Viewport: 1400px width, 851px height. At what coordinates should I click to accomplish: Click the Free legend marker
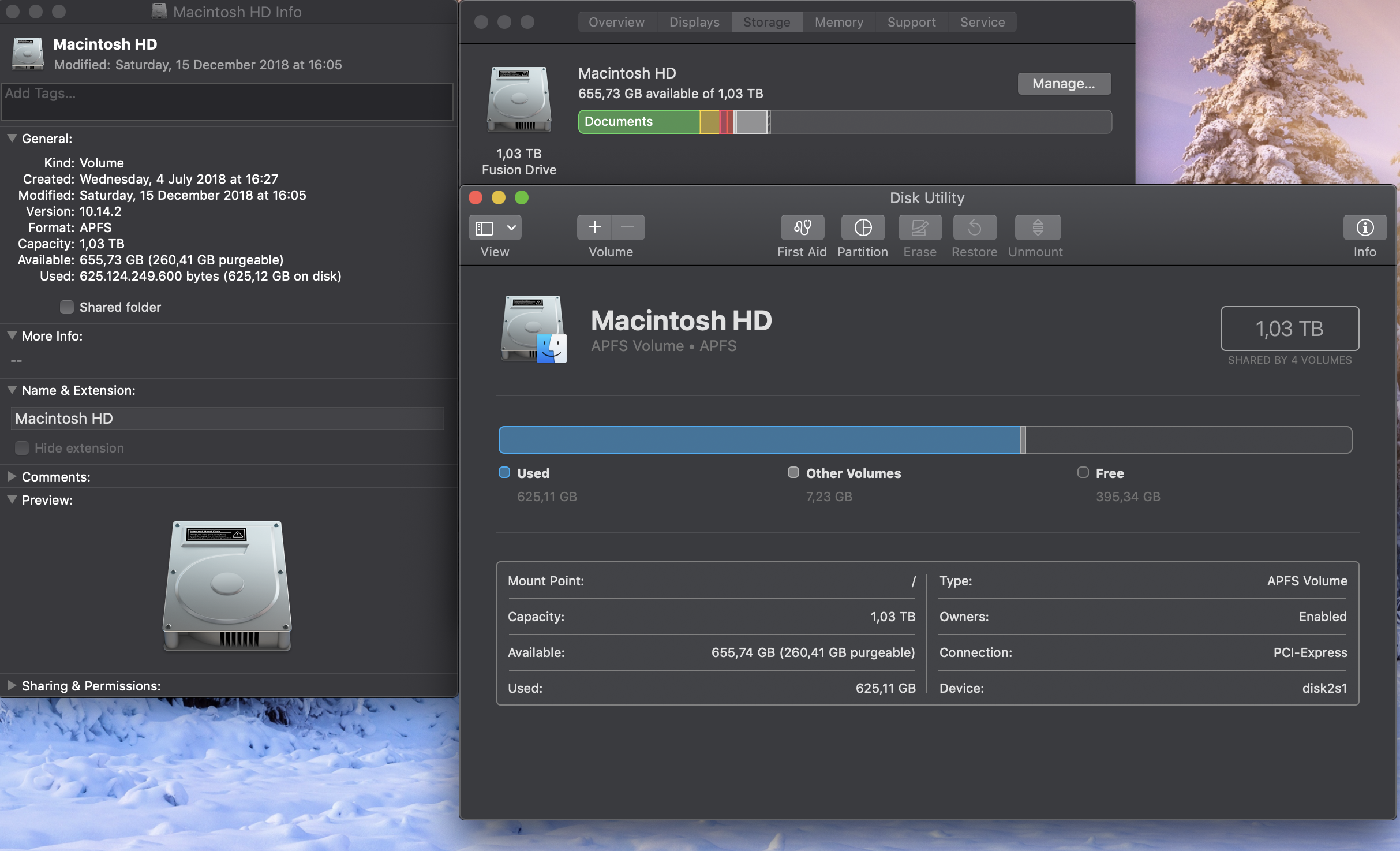pyautogui.click(x=1083, y=472)
